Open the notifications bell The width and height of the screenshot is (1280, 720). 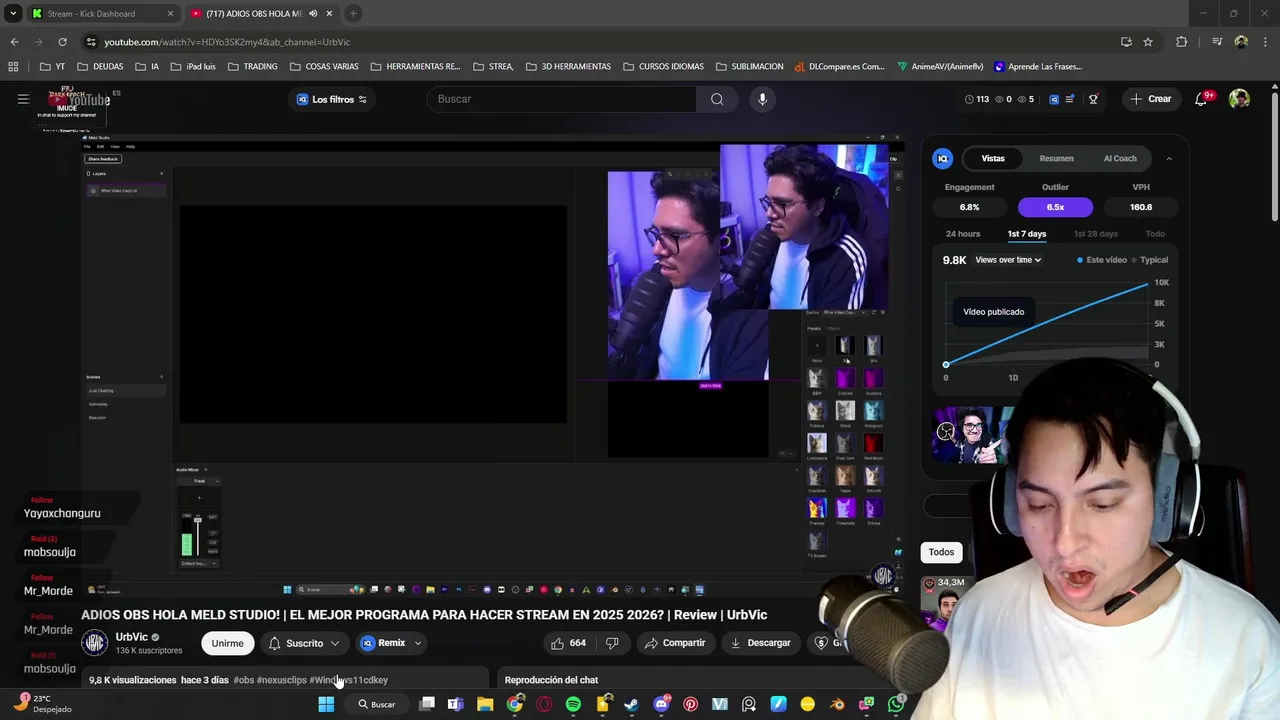(1201, 99)
